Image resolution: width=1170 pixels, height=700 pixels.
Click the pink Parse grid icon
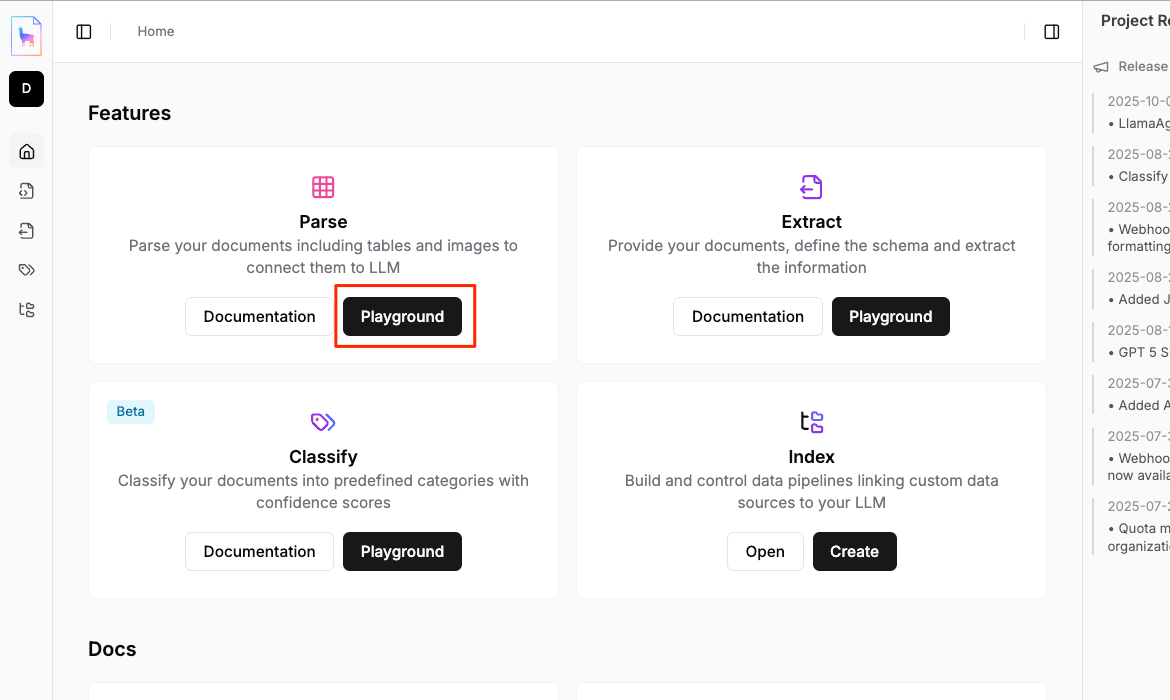(x=323, y=187)
